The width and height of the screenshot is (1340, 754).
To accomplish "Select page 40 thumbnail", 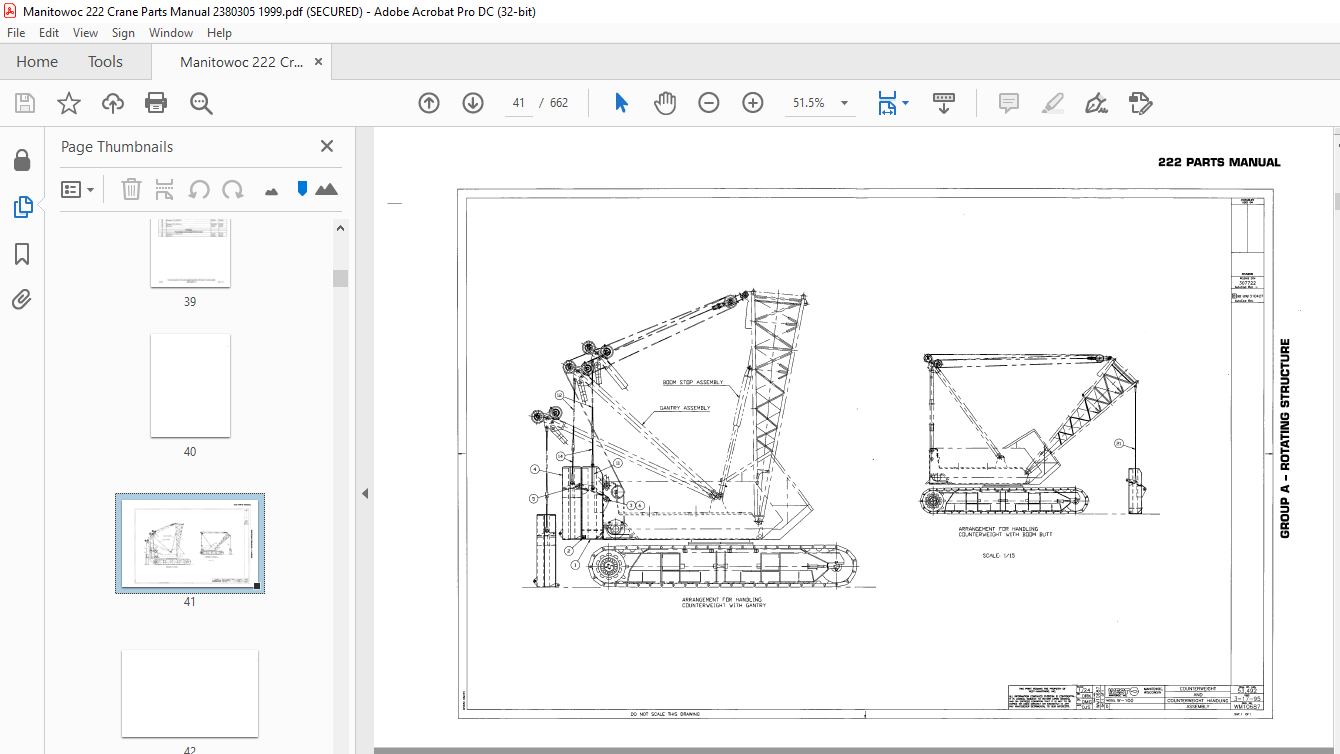I will (x=190, y=385).
